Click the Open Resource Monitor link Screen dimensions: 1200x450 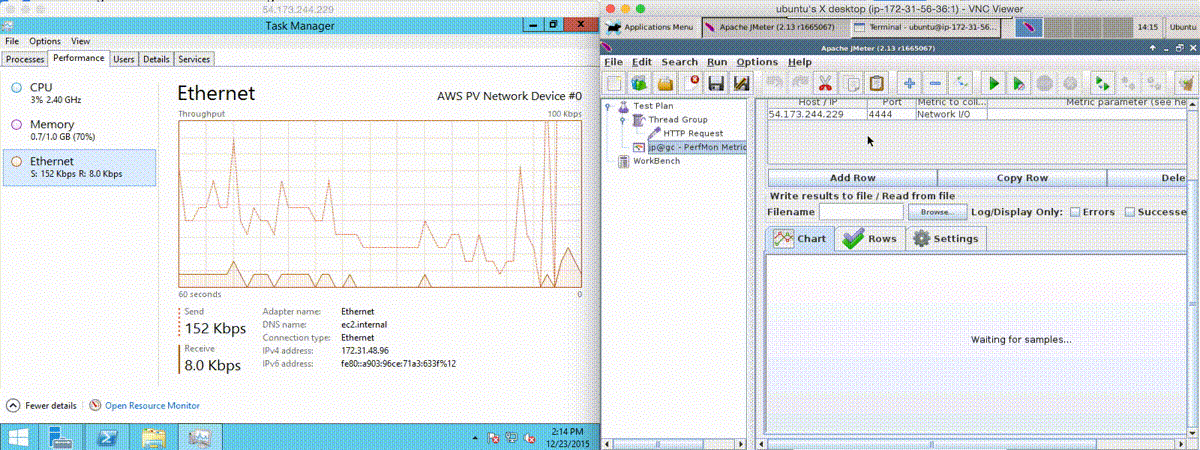click(x=152, y=406)
